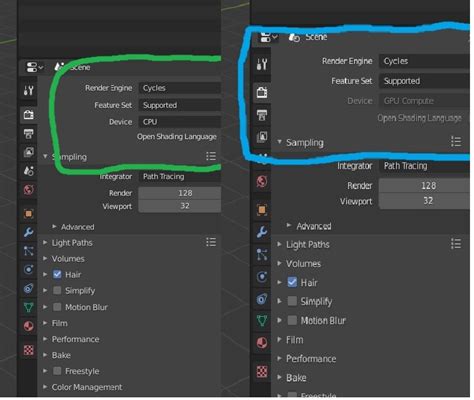
Task: Open the Object orange square tab in the right panel
Action: click(x=262, y=210)
